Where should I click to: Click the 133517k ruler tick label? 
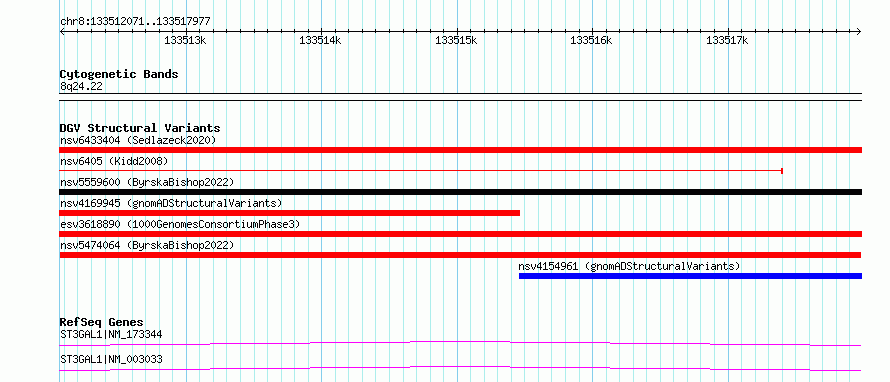[x=727, y=40]
